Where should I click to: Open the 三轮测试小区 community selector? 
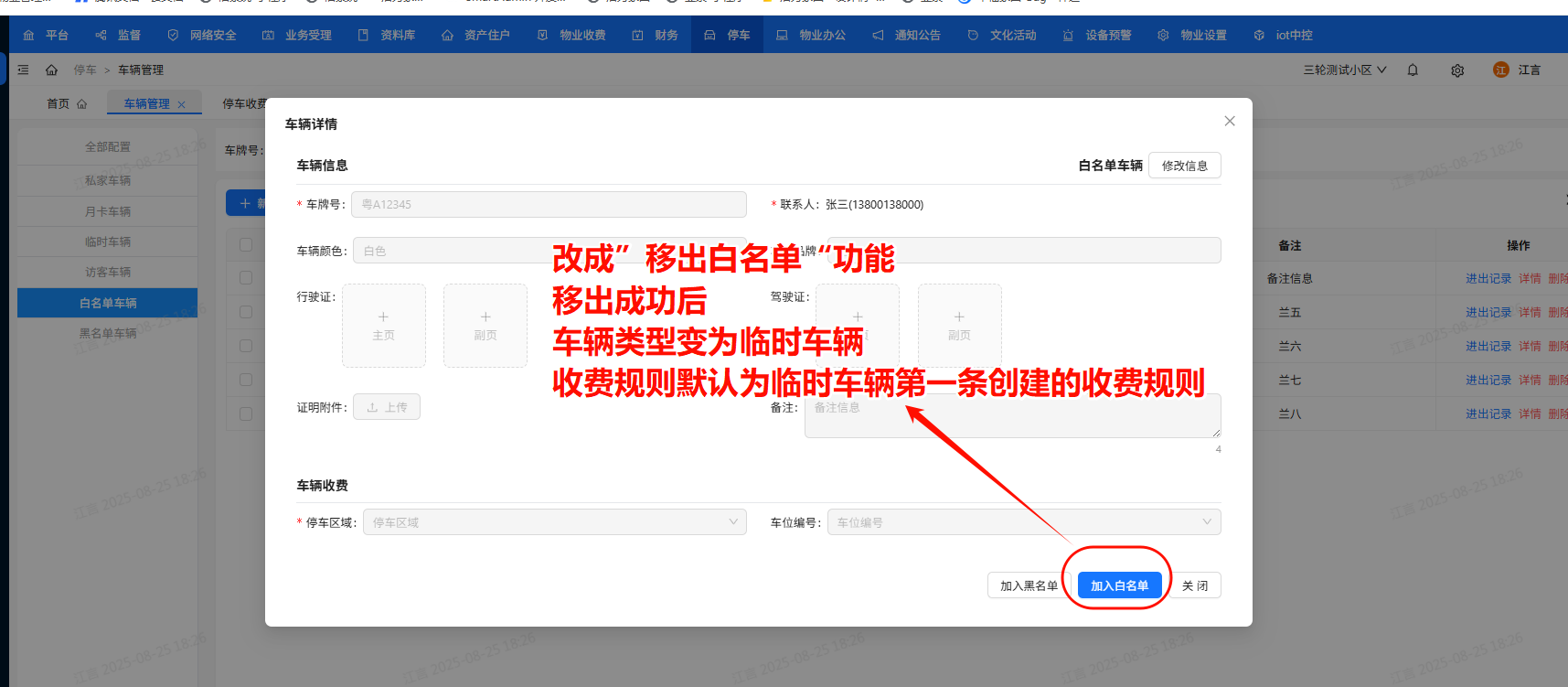(x=1344, y=70)
